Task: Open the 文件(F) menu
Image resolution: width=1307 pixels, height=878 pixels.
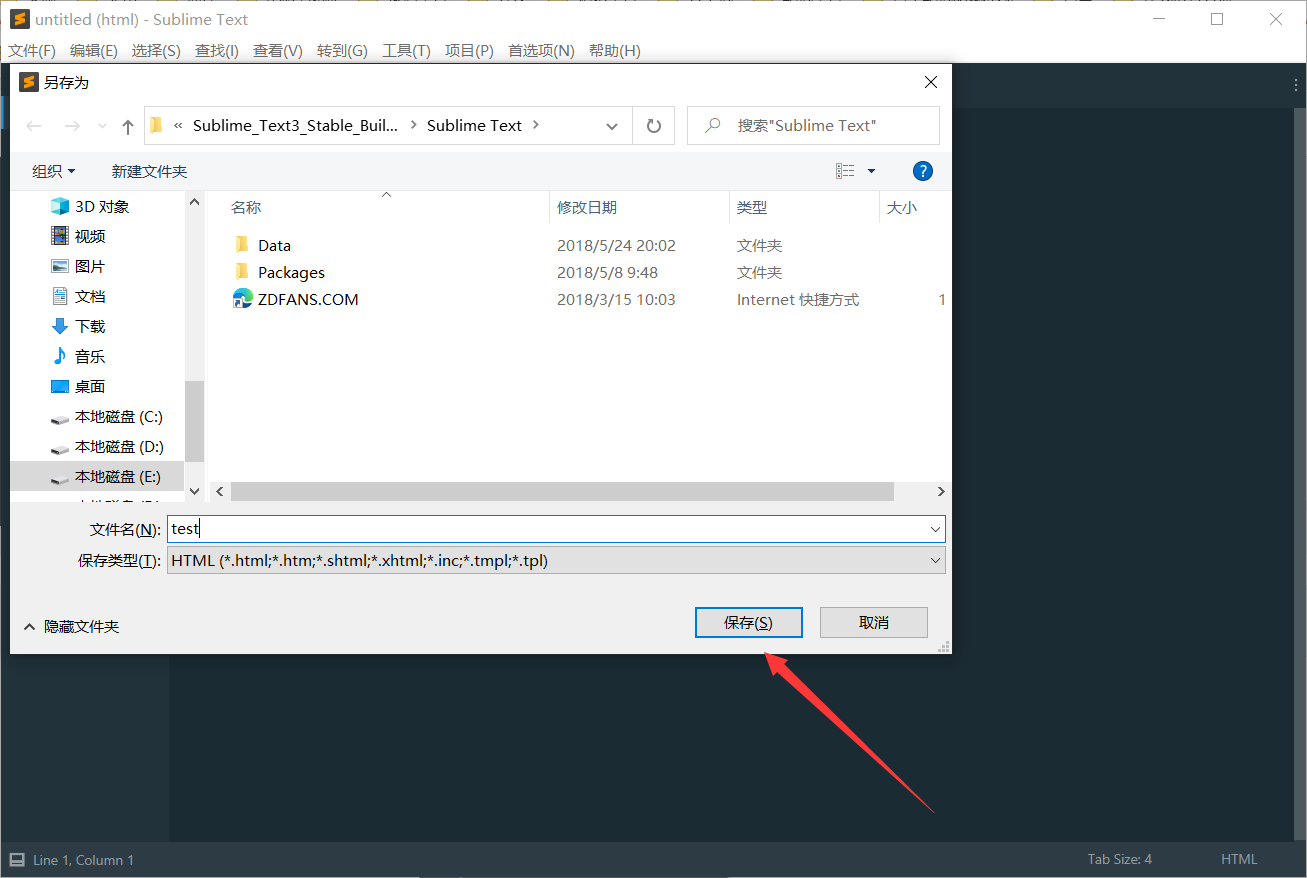Action: [31, 50]
